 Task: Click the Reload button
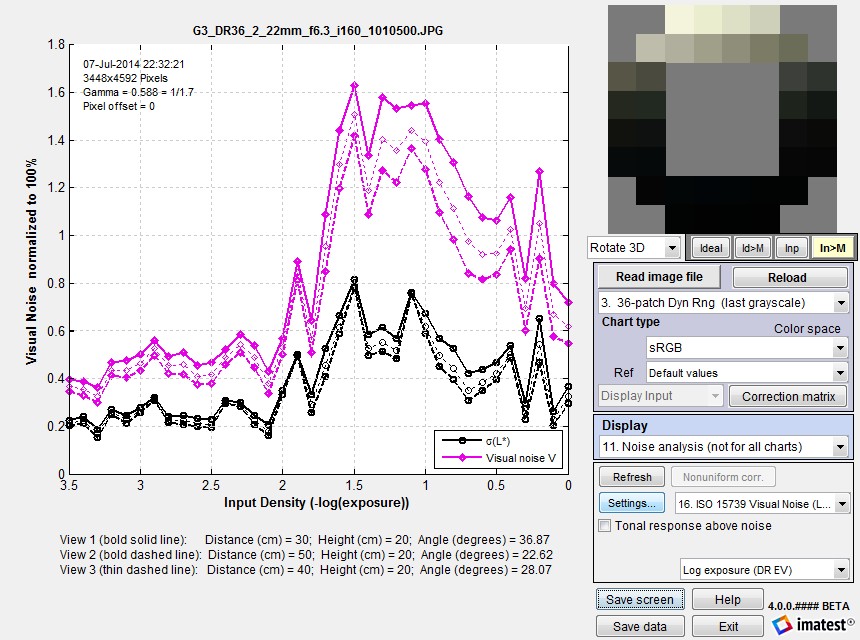pos(787,277)
